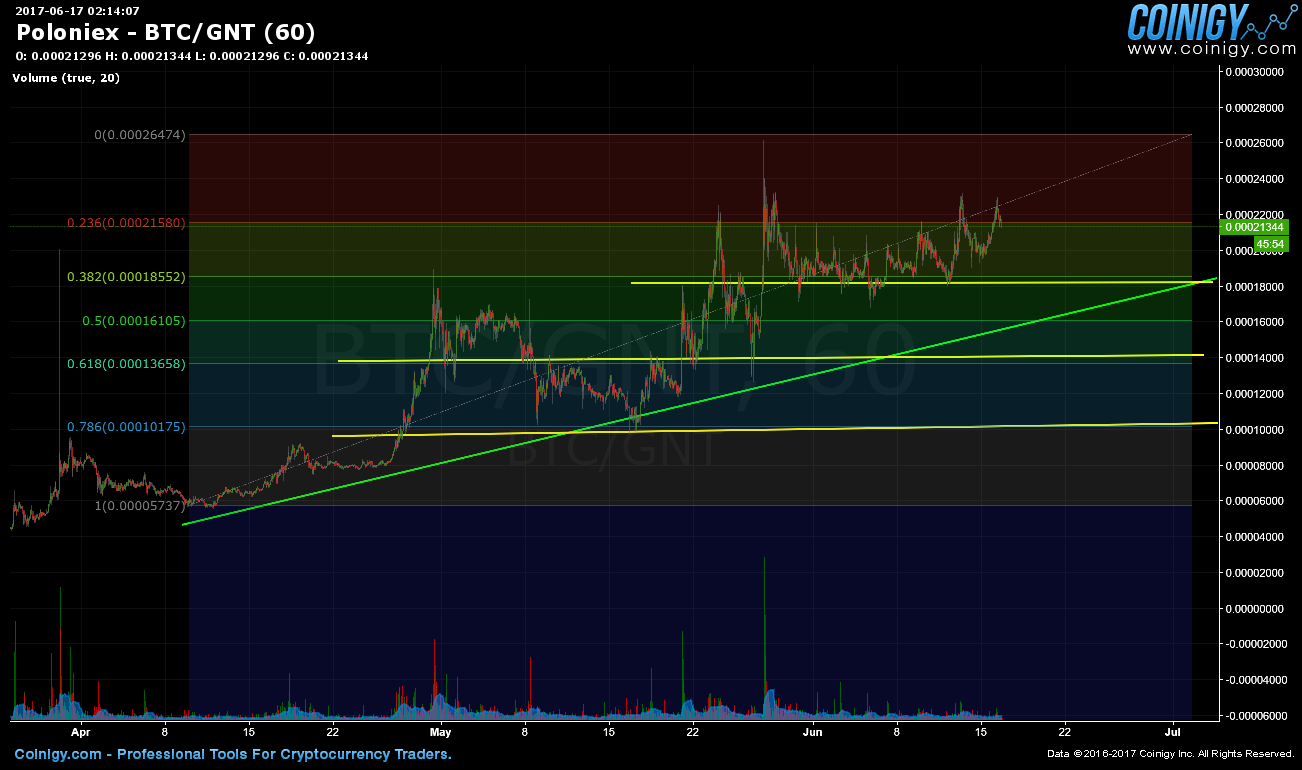1302x770 pixels.
Task: Click the 0.00030000 price axis label
Action: pyautogui.click(x=1256, y=72)
